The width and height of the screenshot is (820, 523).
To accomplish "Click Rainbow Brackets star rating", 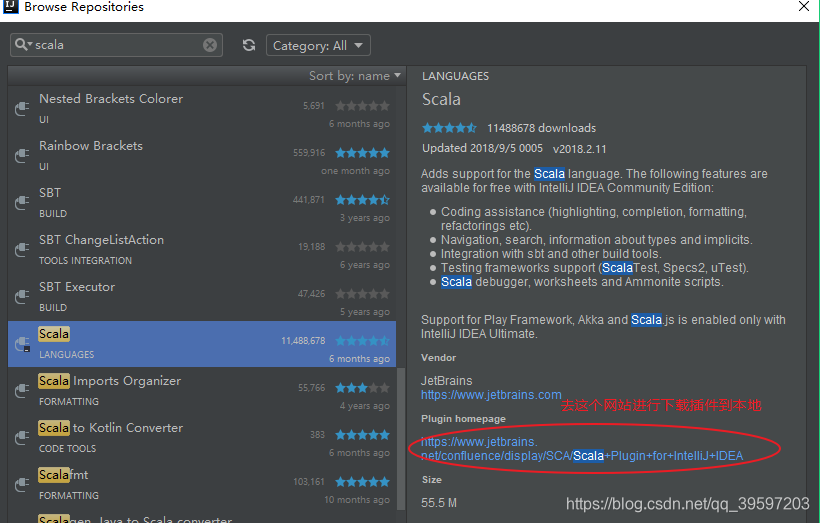I will pyautogui.click(x=362, y=153).
